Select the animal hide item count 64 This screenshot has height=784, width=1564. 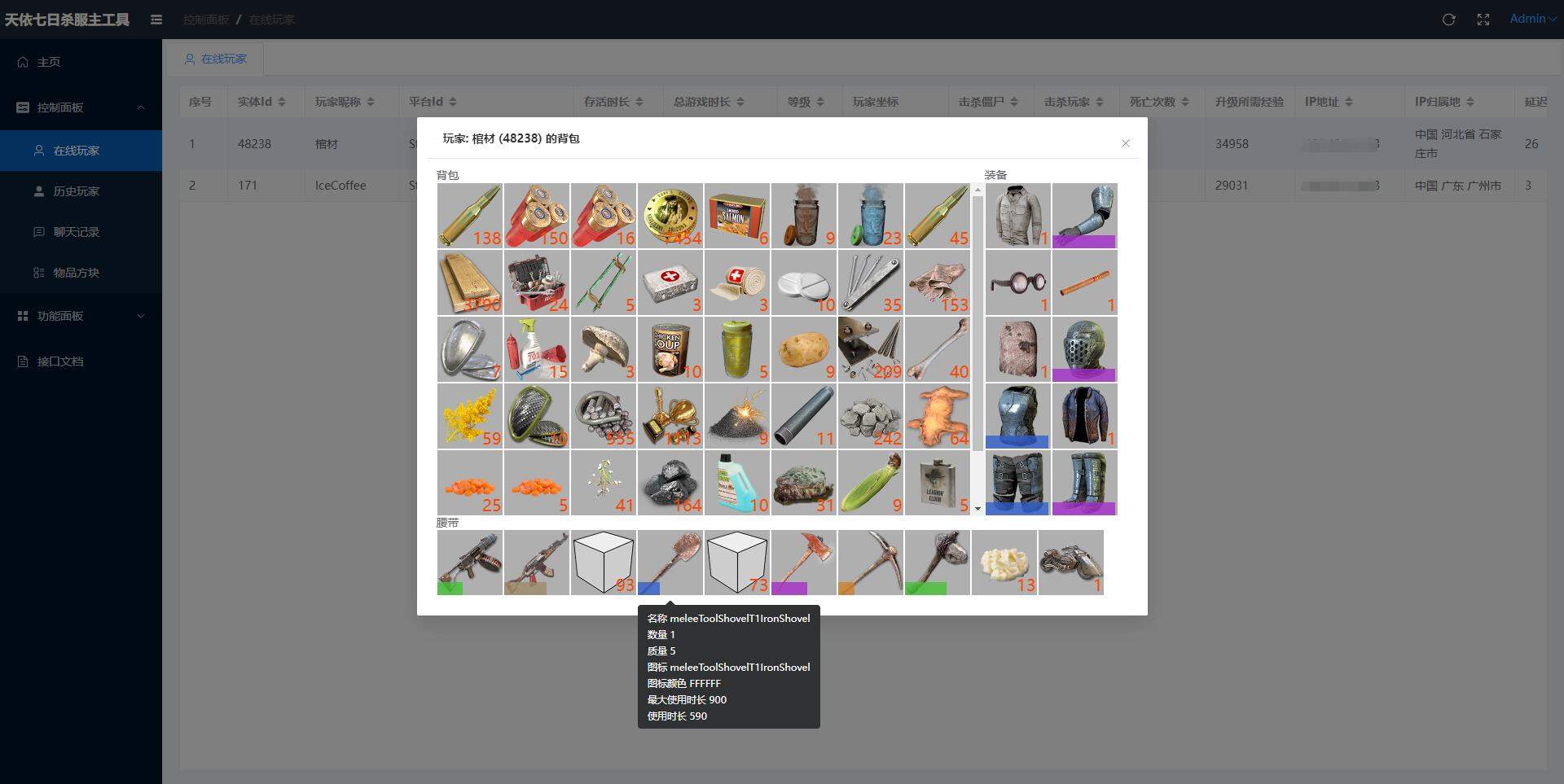(x=938, y=416)
